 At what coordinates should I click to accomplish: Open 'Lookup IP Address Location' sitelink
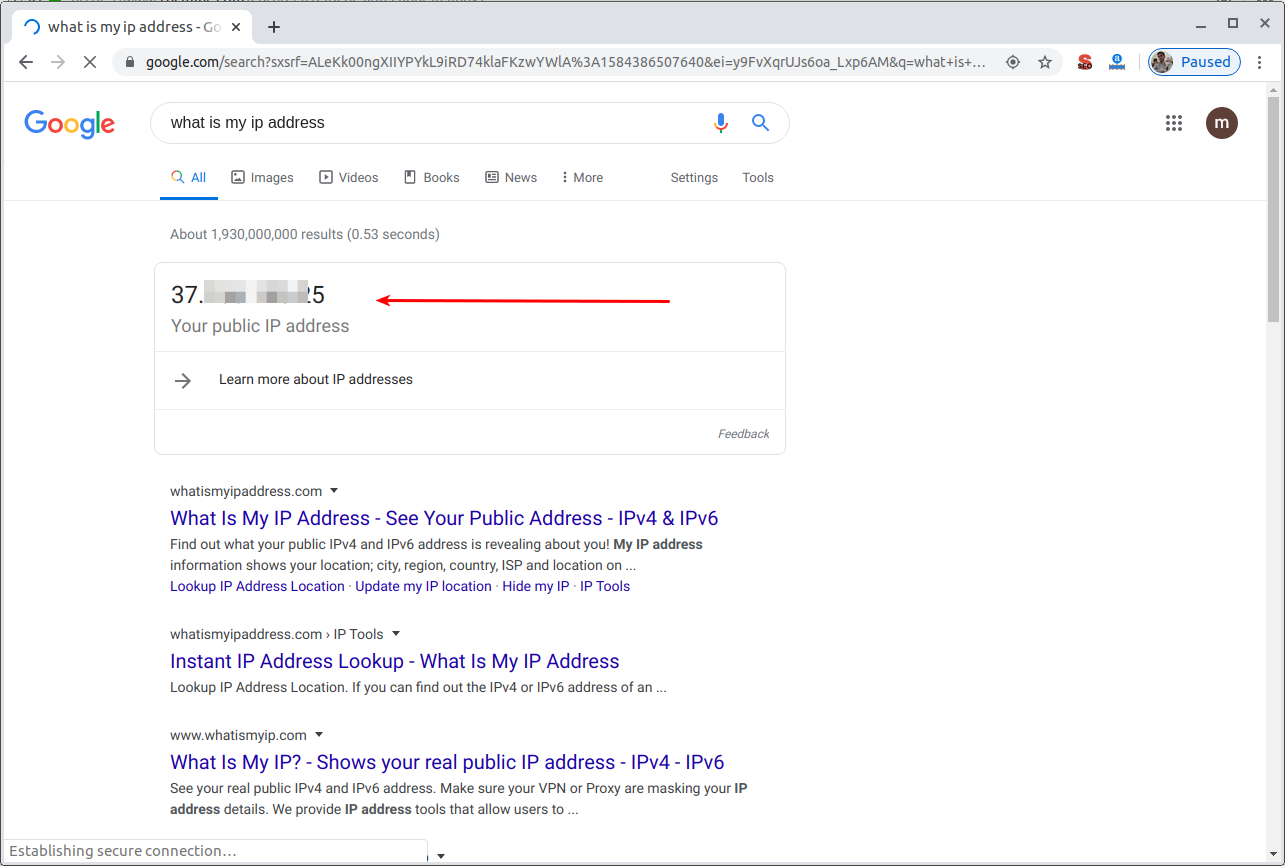[257, 587]
